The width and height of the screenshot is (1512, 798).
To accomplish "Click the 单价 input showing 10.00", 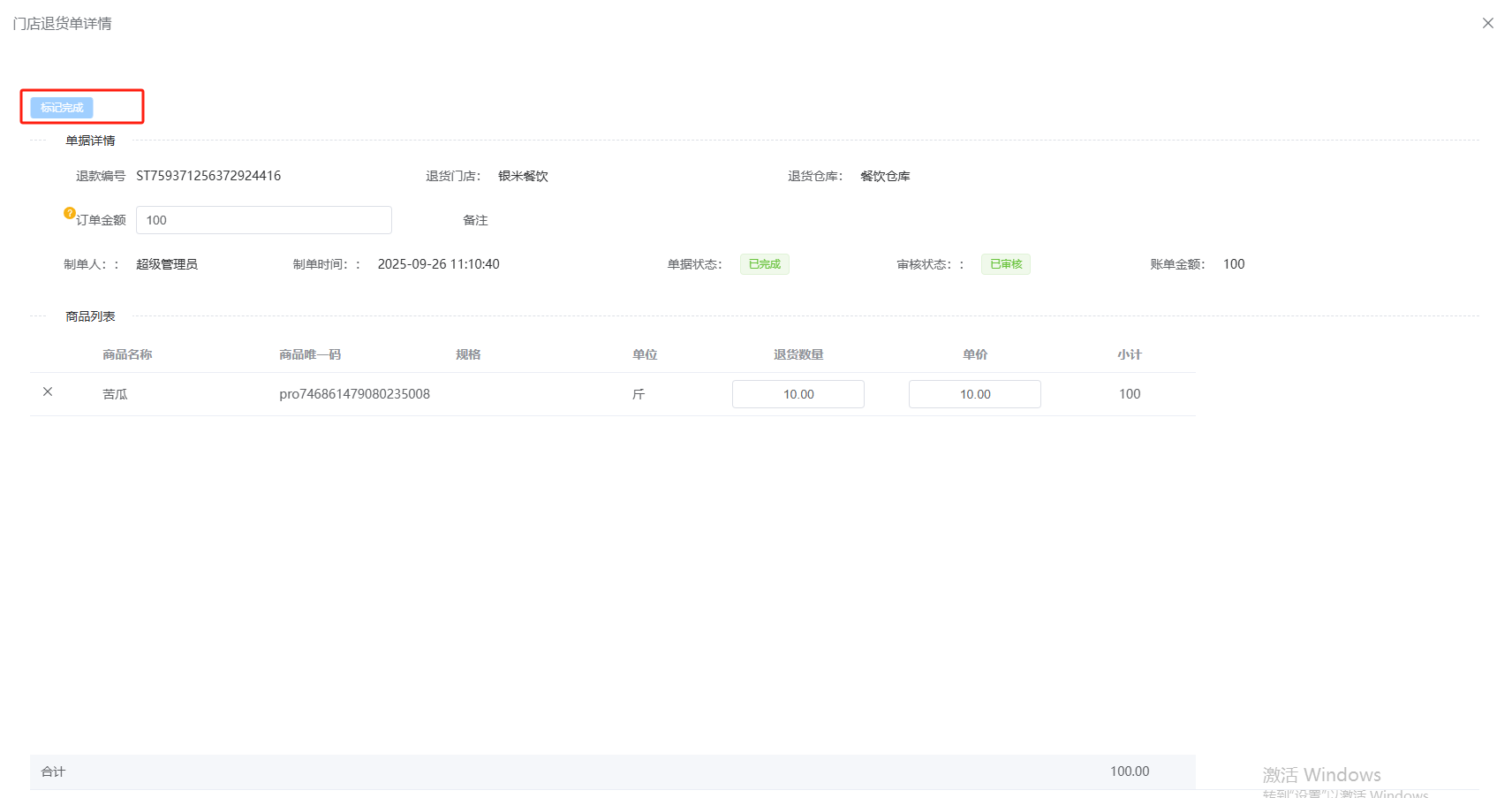I will (974, 394).
